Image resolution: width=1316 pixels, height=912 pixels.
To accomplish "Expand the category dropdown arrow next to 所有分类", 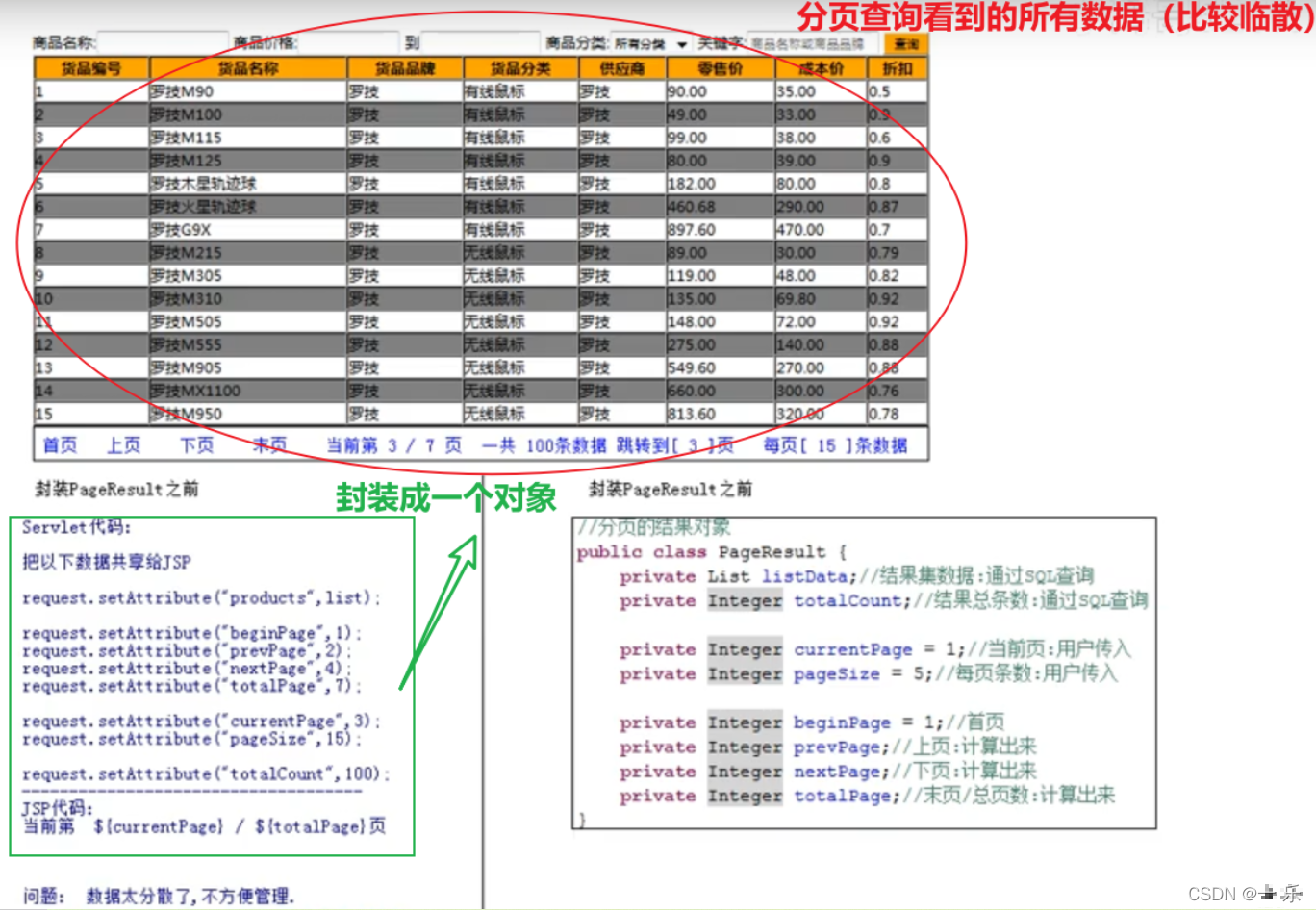I will coord(682,43).
